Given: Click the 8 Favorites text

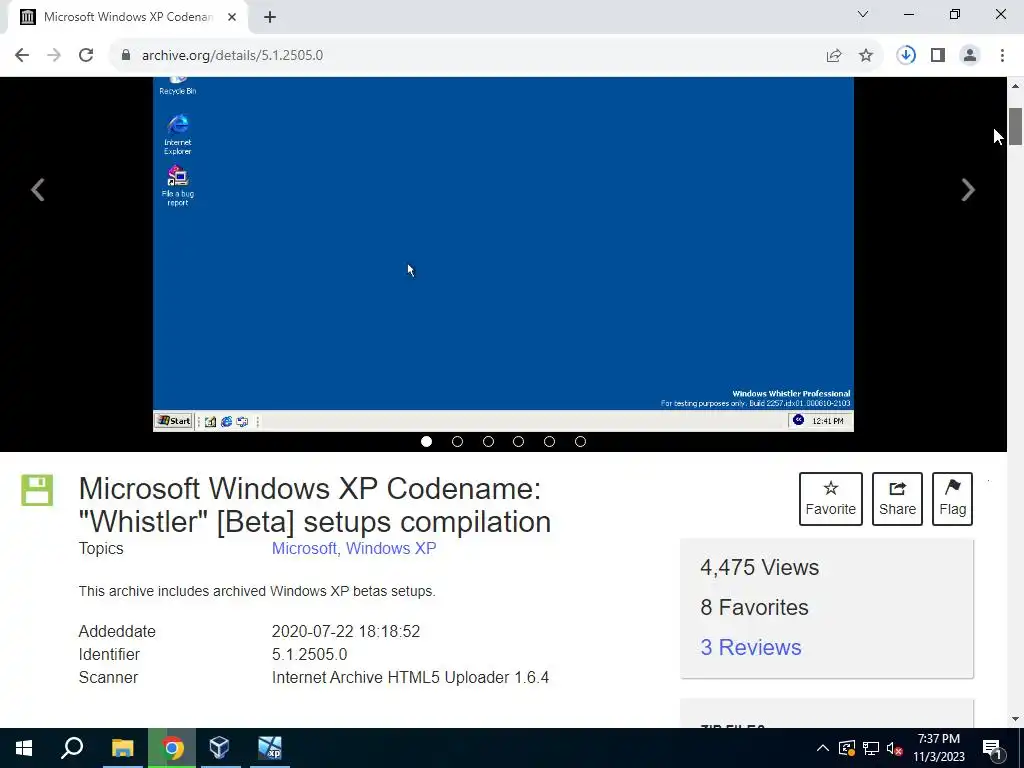Looking at the screenshot, I should [754, 607].
